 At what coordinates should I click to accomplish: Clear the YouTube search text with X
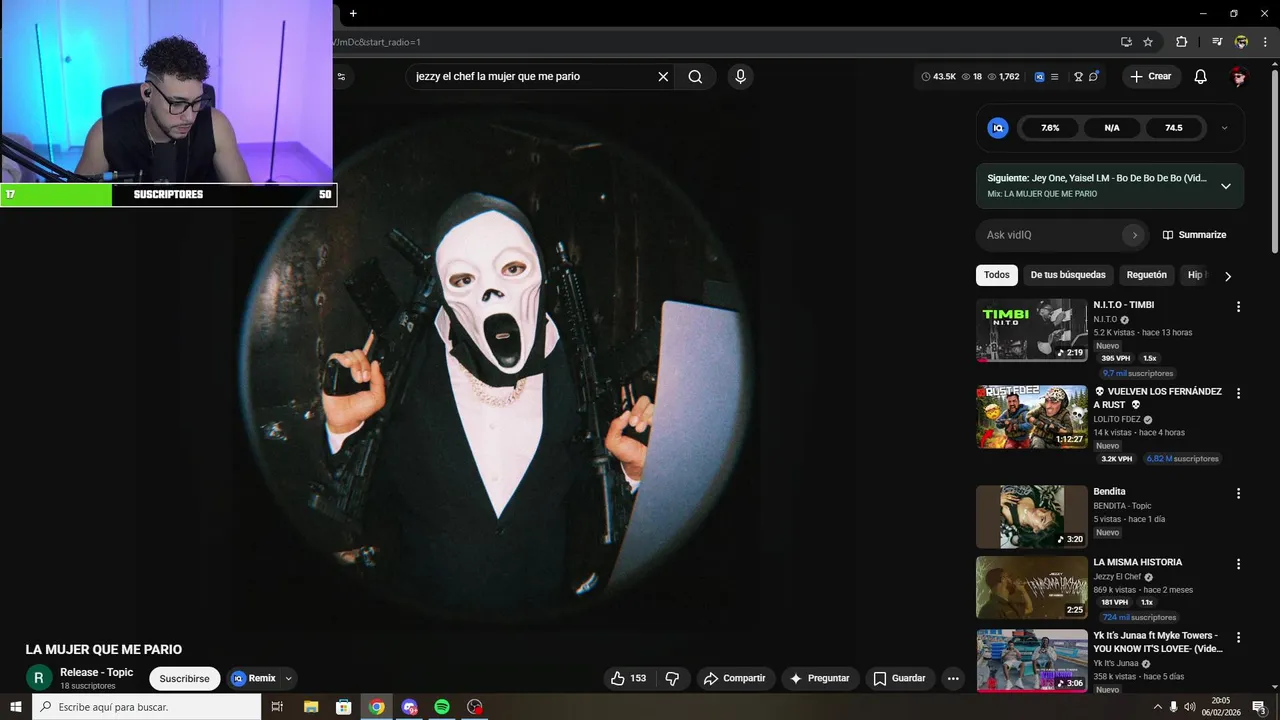[x=663, y=76]
